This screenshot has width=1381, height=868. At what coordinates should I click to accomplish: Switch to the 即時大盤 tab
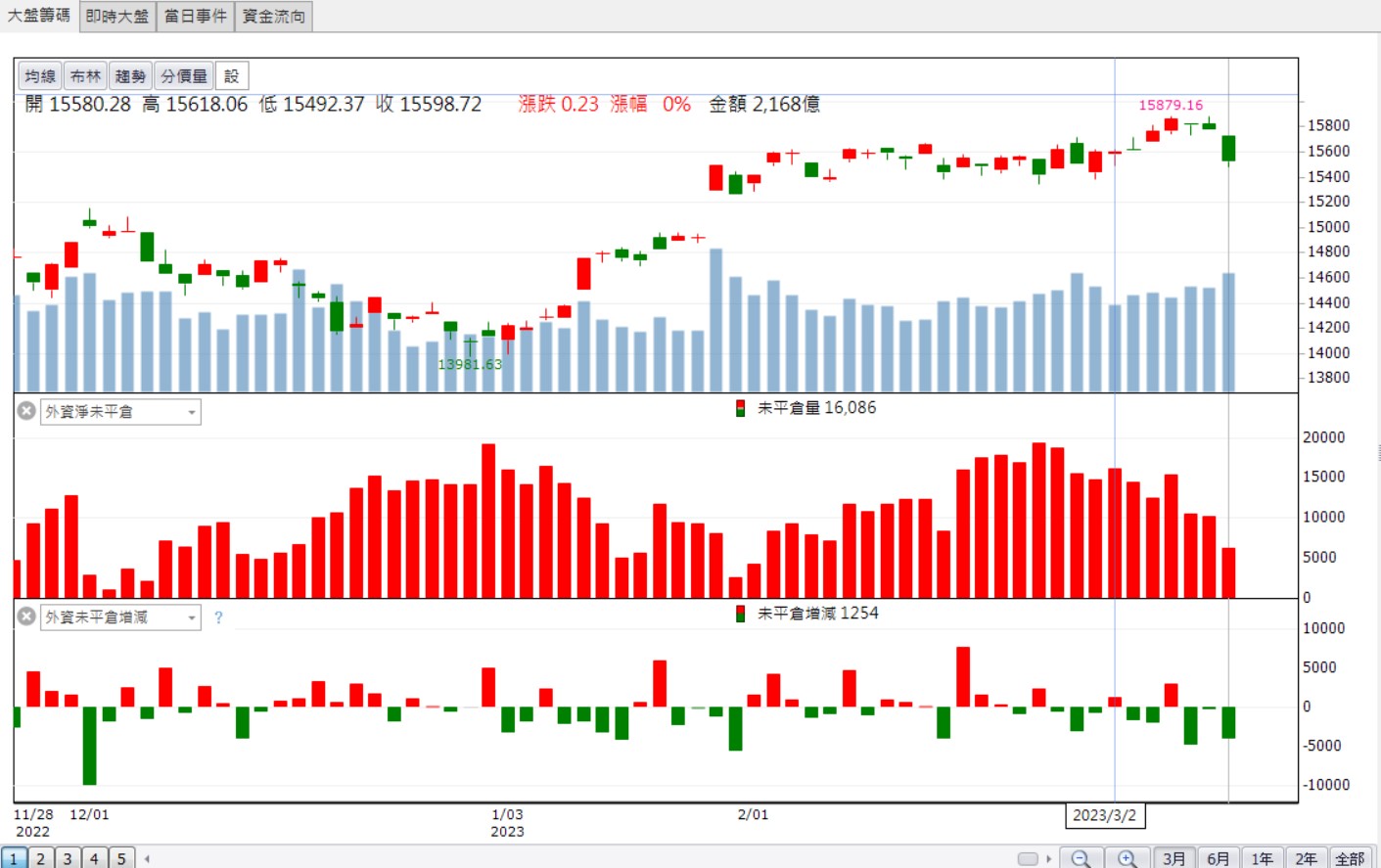117,16
